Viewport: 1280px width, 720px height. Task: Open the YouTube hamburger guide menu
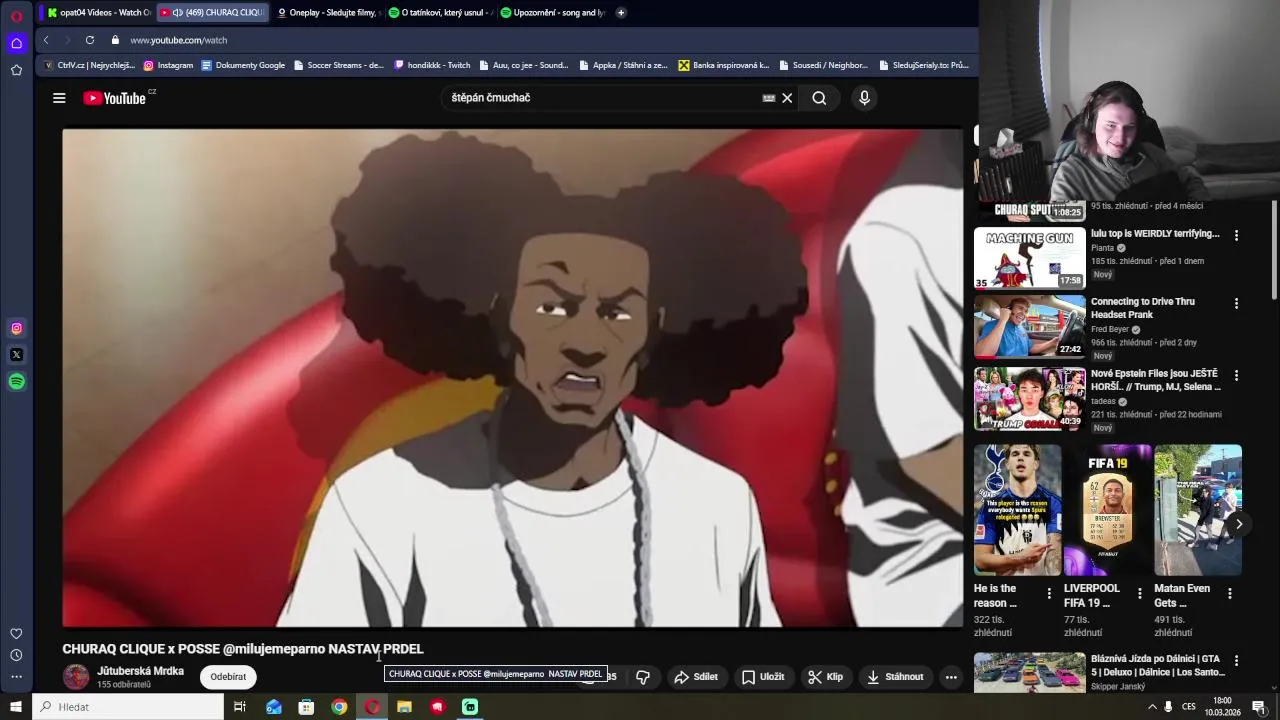pyautogui.click(x=59, y=98)
